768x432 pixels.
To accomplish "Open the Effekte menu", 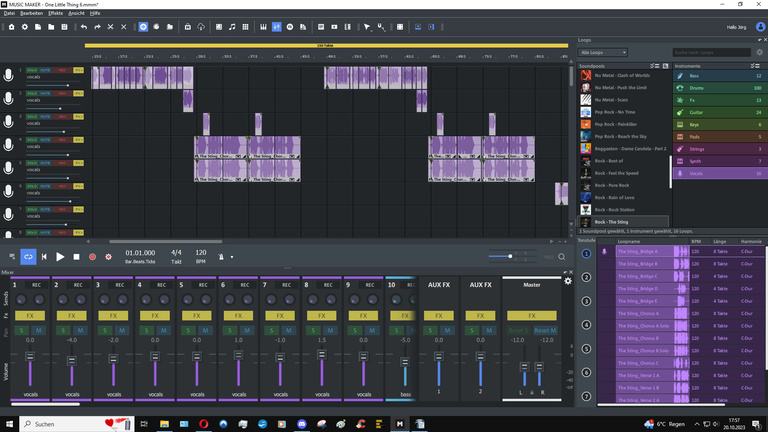I will pyautogui.click(x=55, y=13).
